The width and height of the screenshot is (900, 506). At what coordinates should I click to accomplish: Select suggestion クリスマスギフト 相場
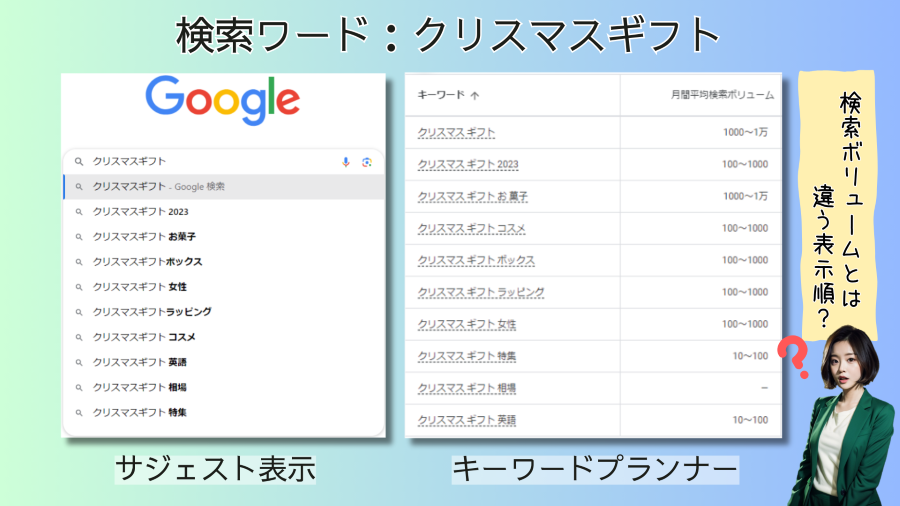(224, 387)
